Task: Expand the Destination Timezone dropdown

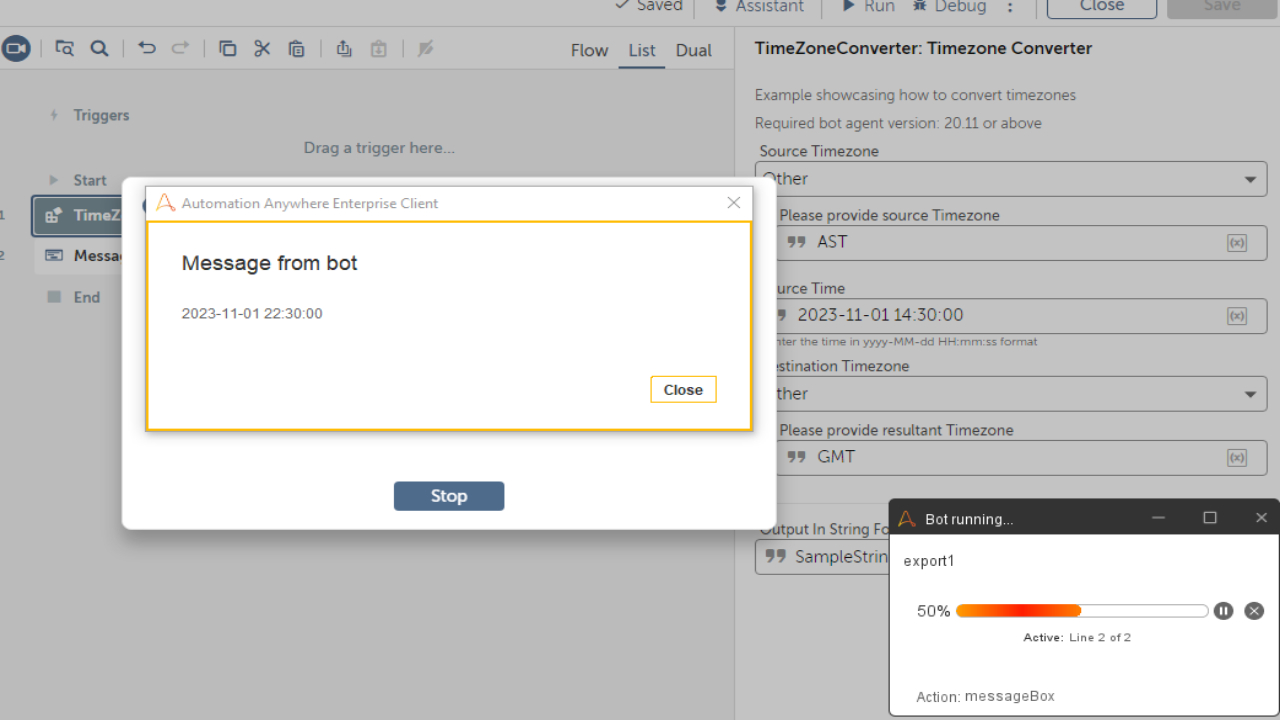Action: pos(1011,394)
